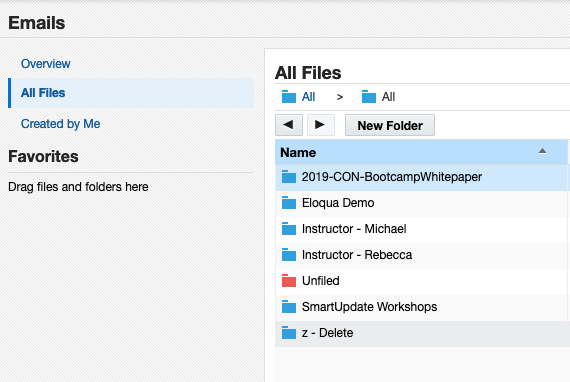Select the z - Delete folder name
The image size is (570, 382).
point(328,333)
